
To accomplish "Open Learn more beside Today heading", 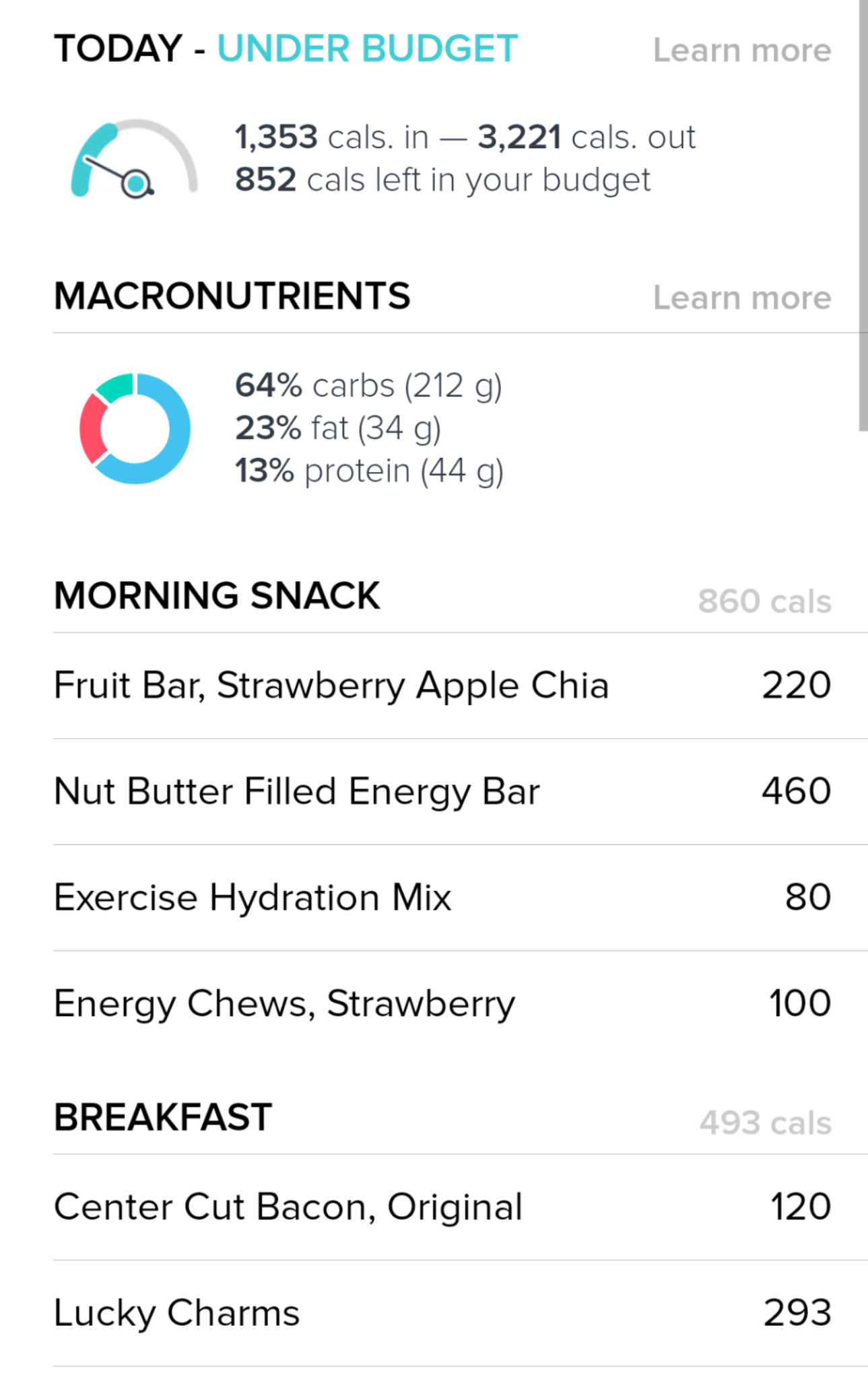I will (742, 51).
